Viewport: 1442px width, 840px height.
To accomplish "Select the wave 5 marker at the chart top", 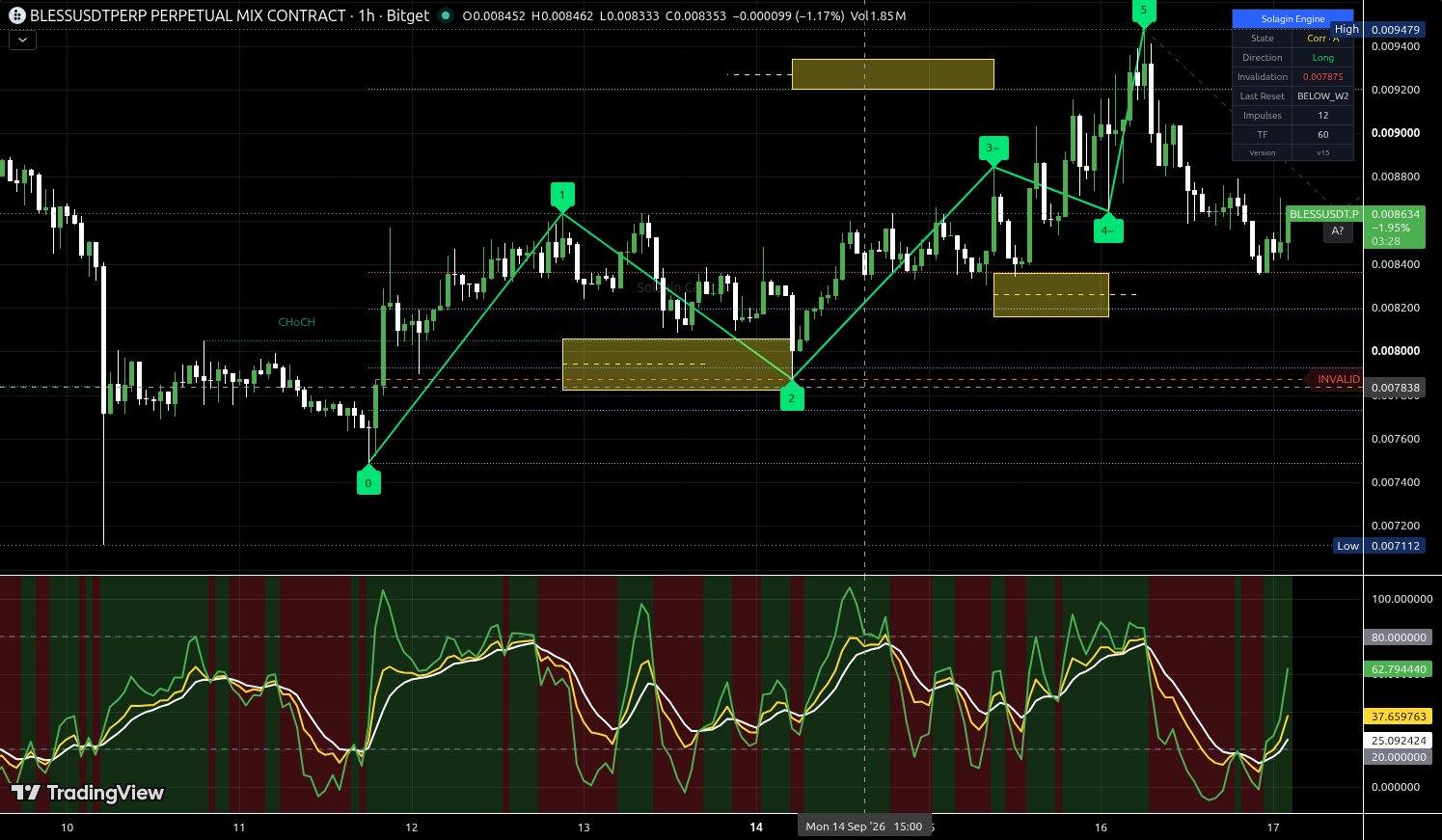I will 1144,11.
